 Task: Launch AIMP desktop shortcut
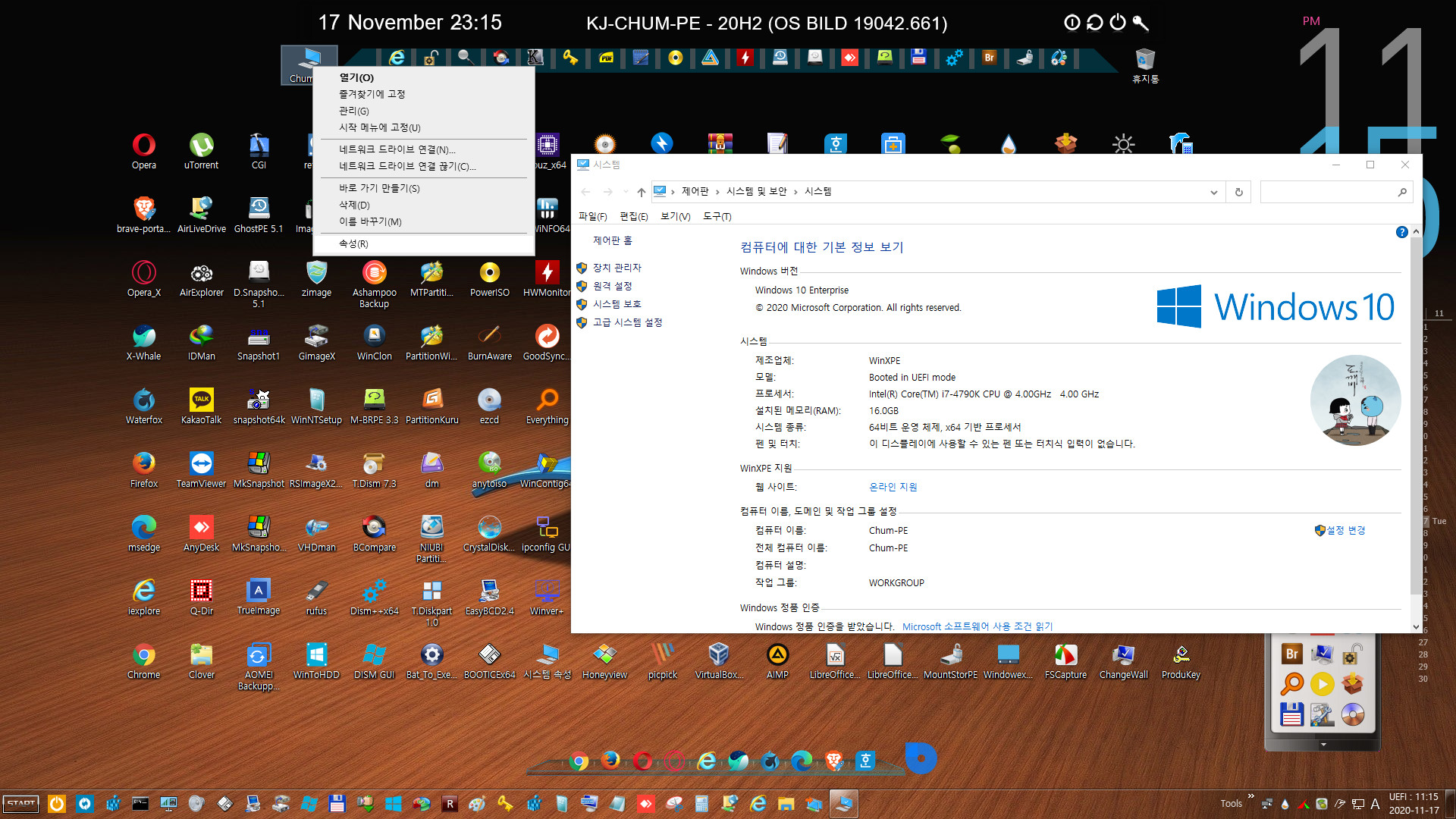coord(777,661)
